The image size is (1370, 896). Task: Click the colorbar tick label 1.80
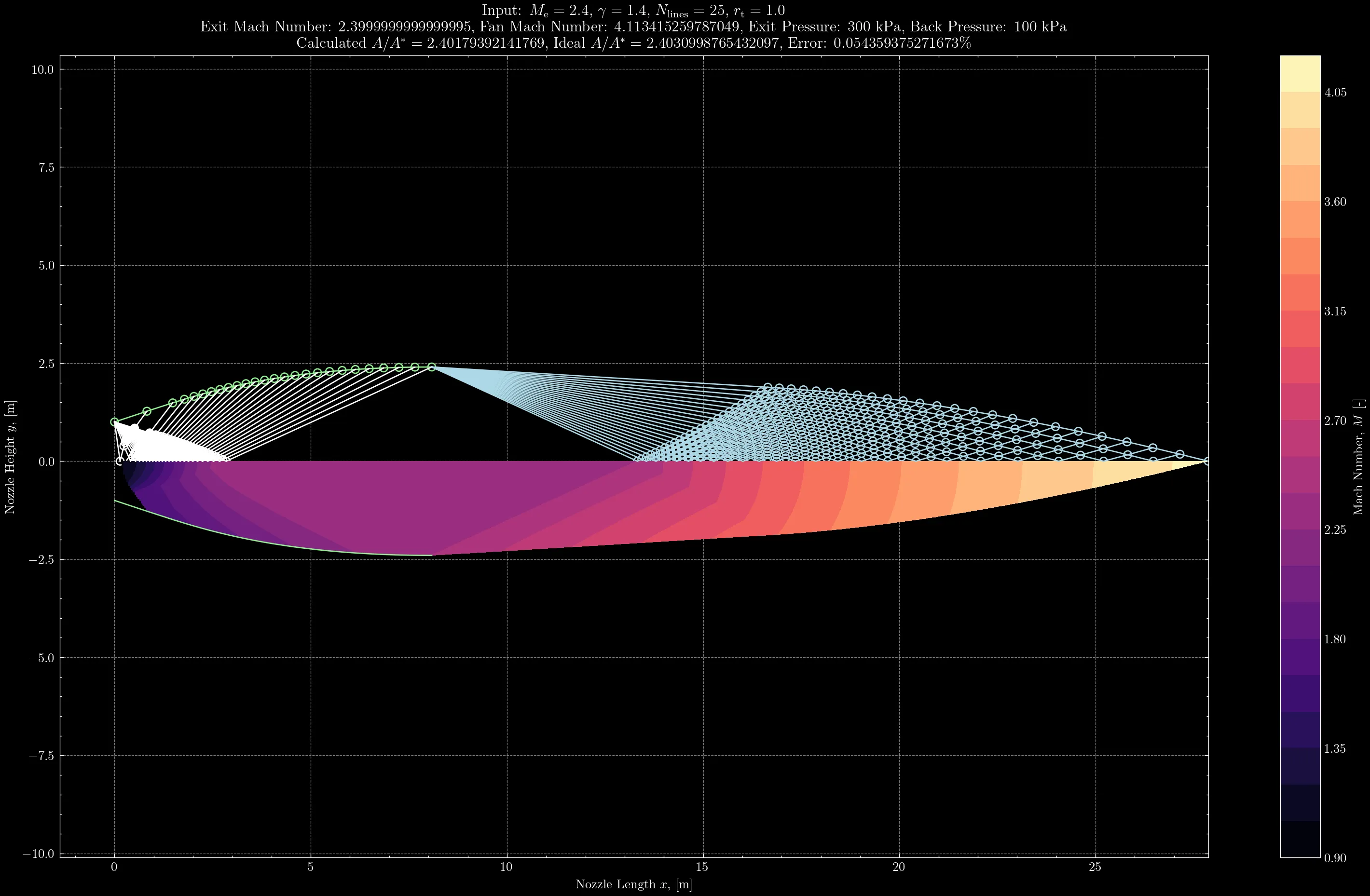coord(1335,639)
